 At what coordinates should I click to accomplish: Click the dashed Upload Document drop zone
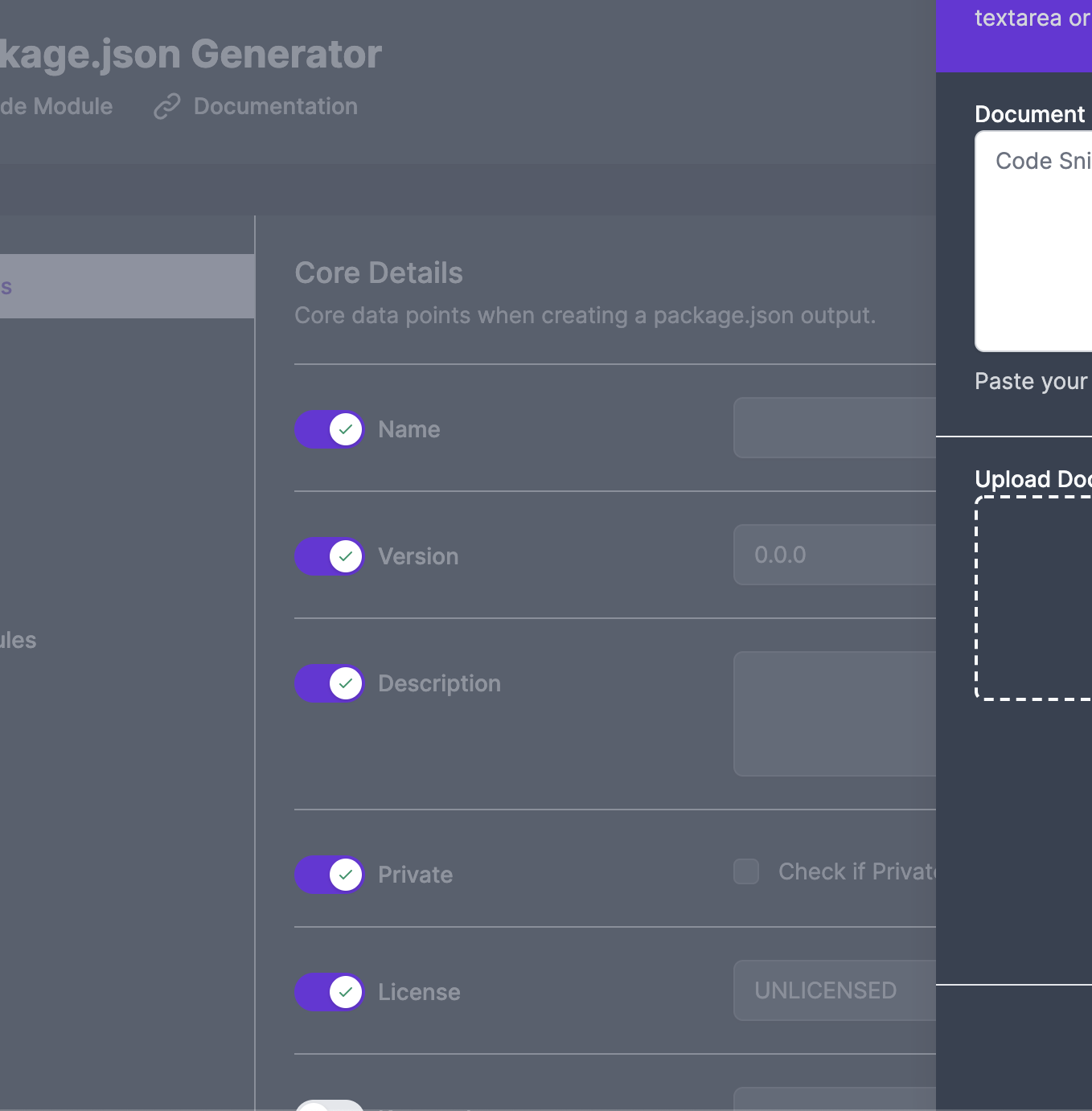coord(1033,598)
